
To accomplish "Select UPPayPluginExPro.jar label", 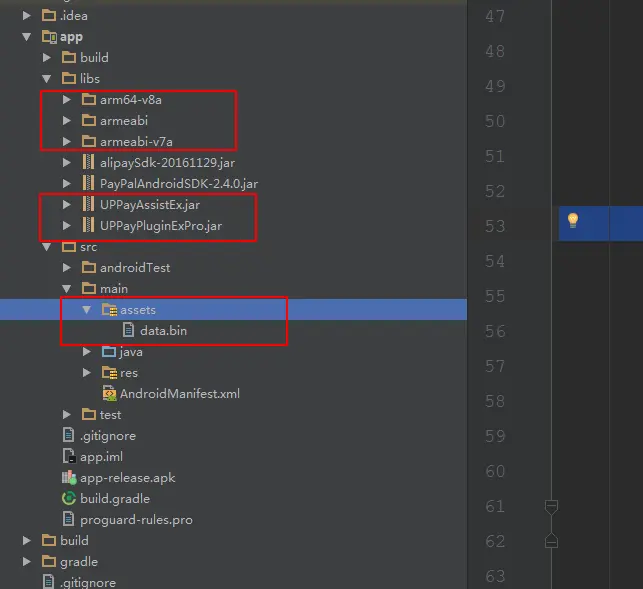I will (x=161, y=226).
